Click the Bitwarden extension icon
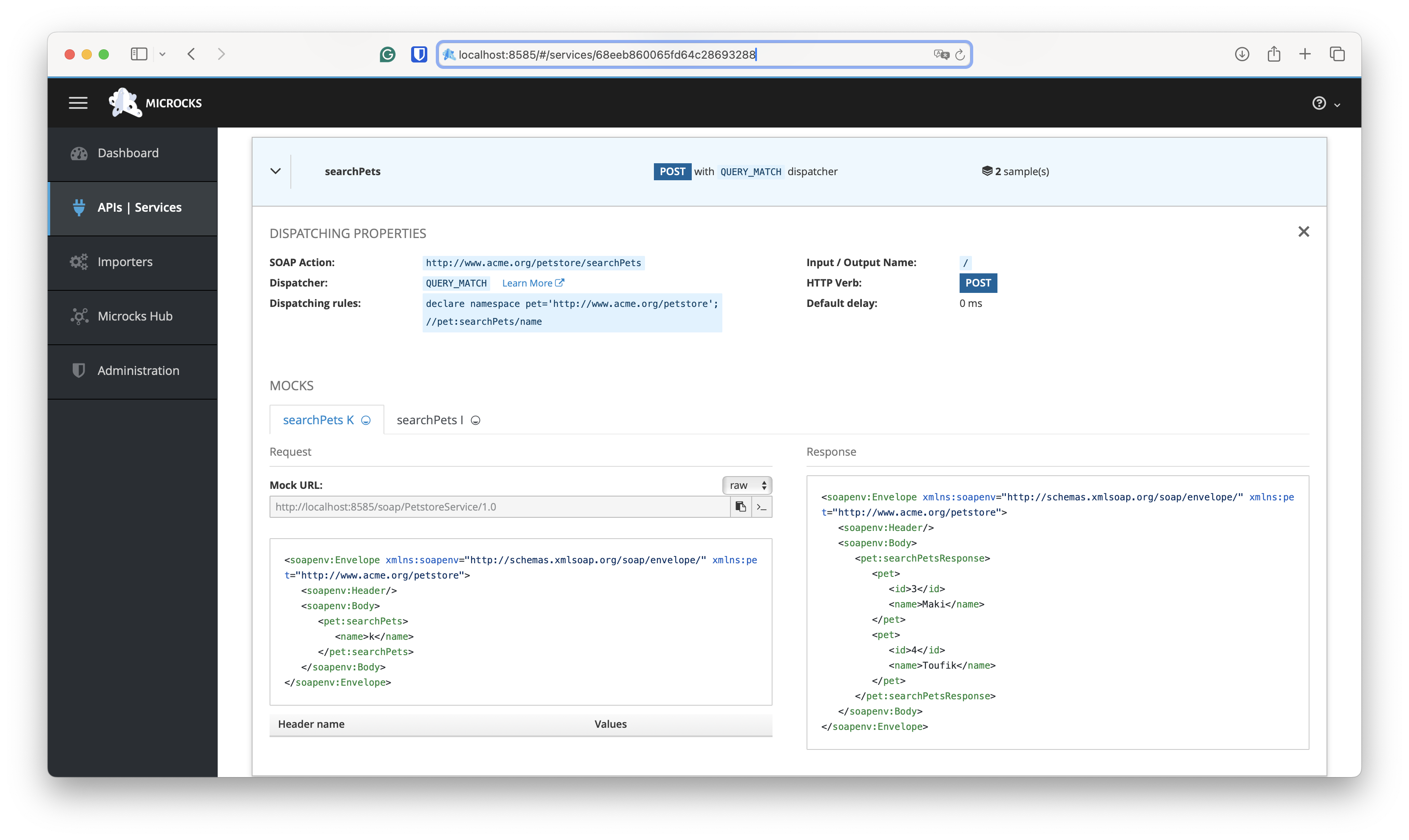 (419, 54)
